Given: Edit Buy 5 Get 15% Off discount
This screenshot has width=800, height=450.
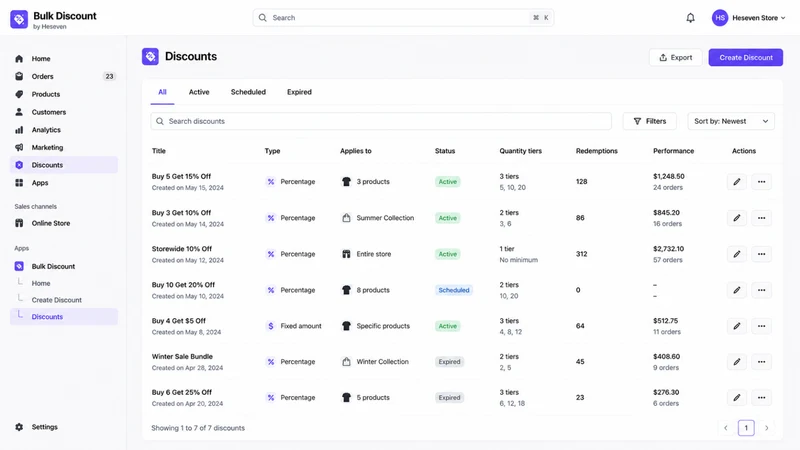Looking at the screenshot, I should point(737,182).
